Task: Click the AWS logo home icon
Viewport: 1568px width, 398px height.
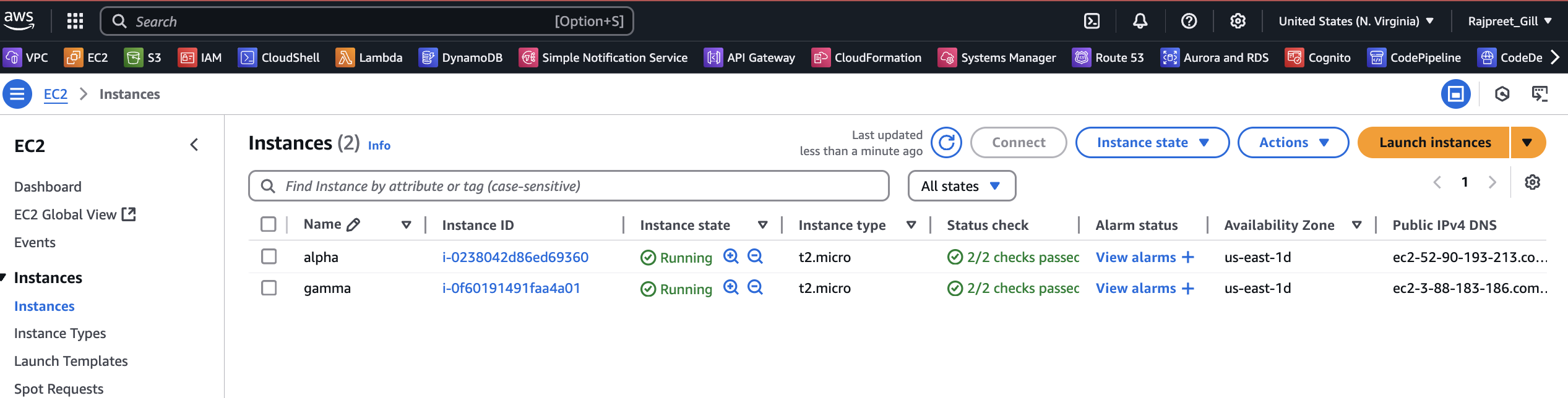Action: click(19, 20)
